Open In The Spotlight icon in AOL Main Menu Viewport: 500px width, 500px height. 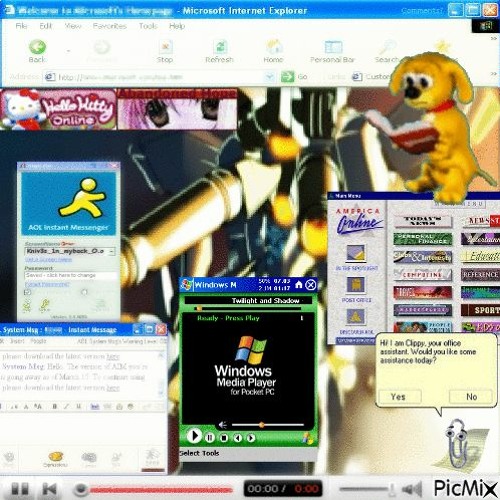pos(356,253)
